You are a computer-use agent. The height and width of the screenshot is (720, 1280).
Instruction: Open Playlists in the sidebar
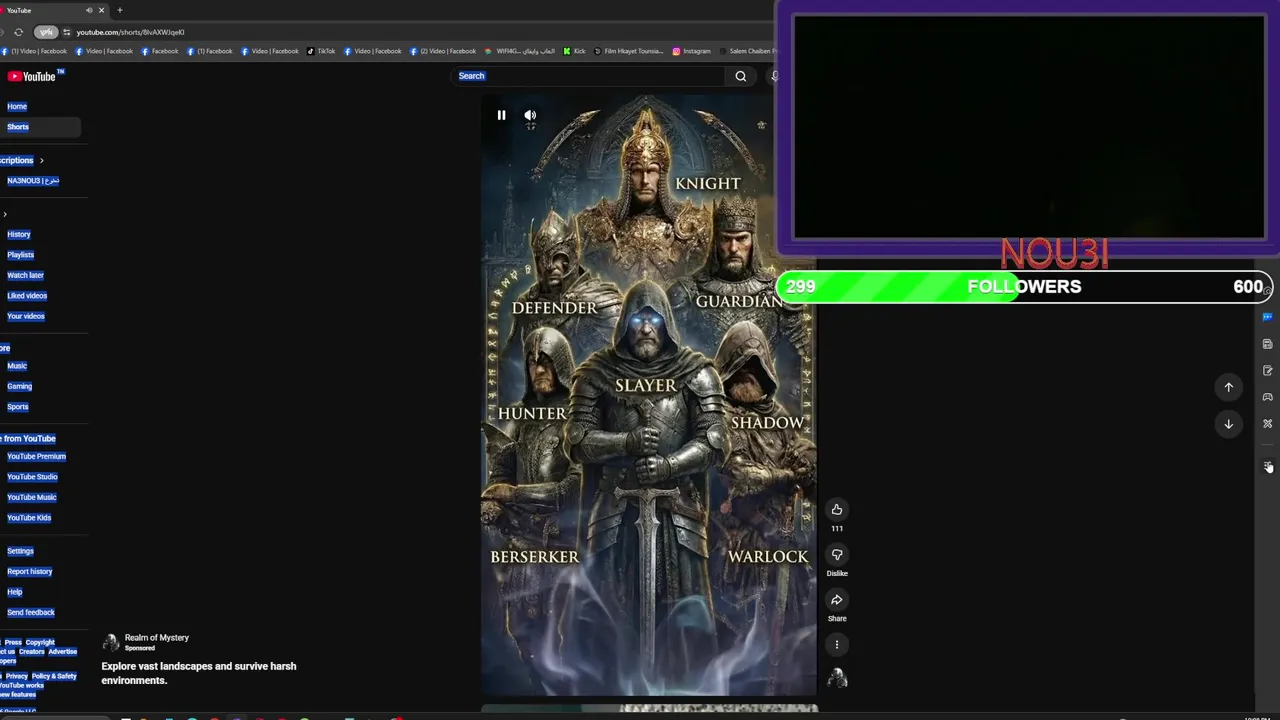[20, 255]
